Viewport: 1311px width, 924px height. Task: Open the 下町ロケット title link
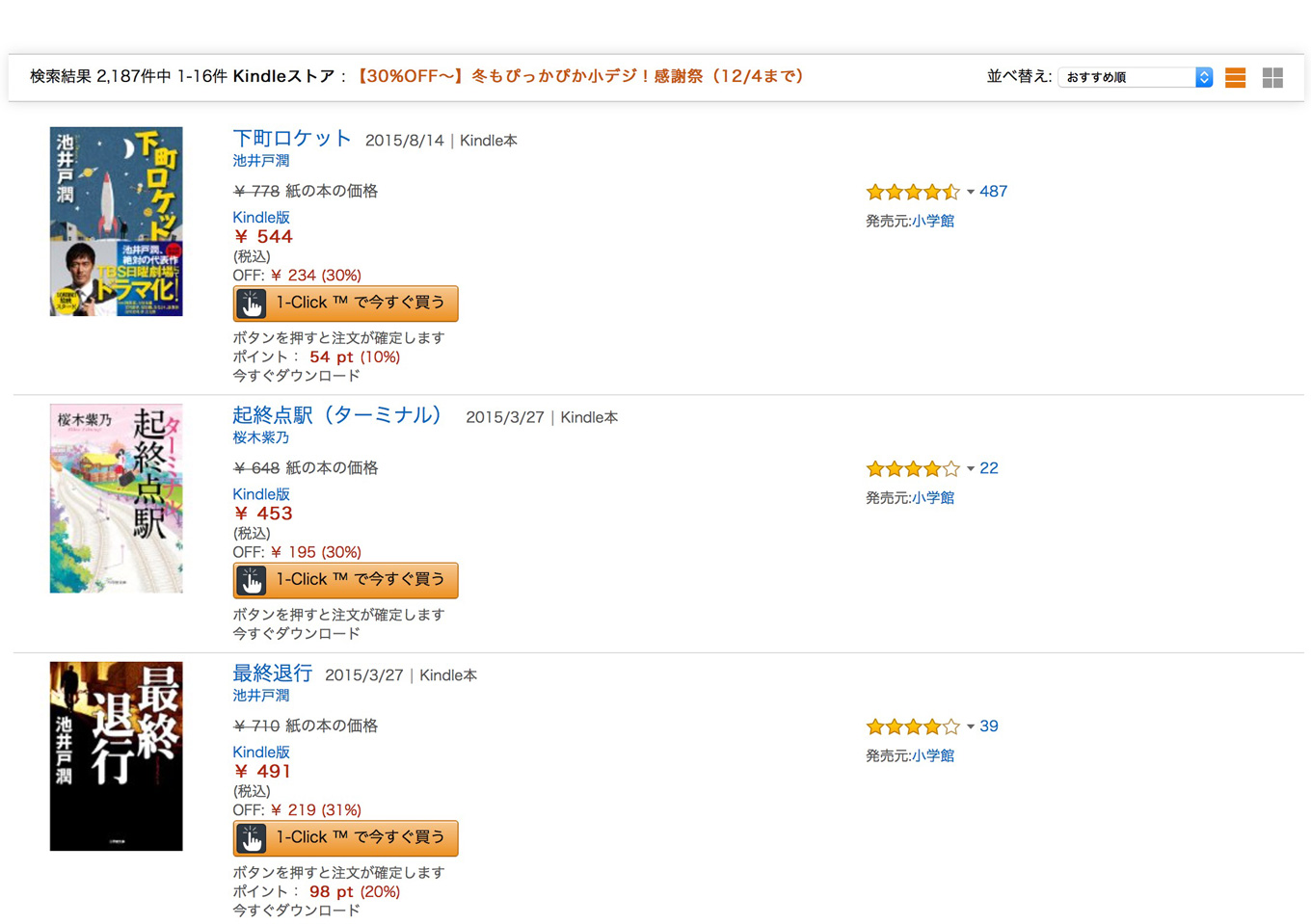click(x=292, y=138)
